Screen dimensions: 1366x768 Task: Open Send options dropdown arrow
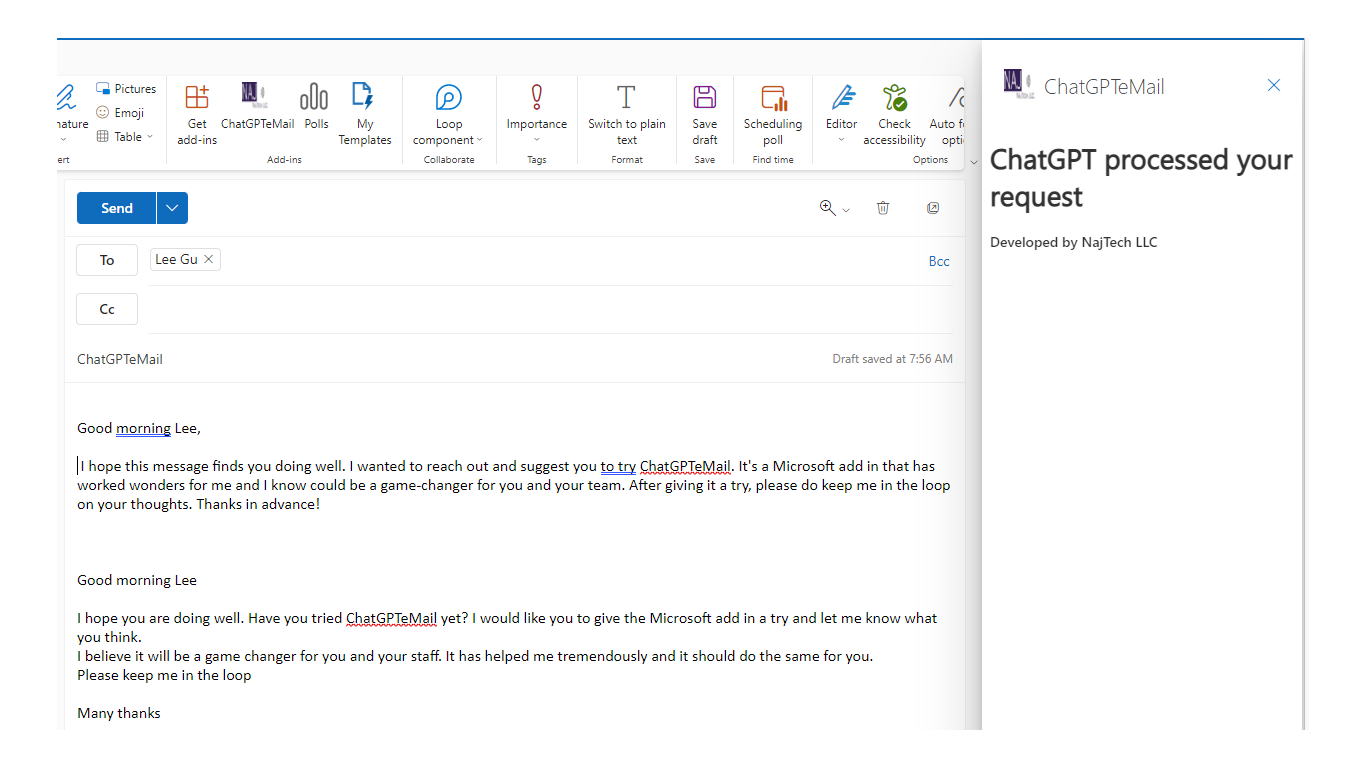(172, 208)
